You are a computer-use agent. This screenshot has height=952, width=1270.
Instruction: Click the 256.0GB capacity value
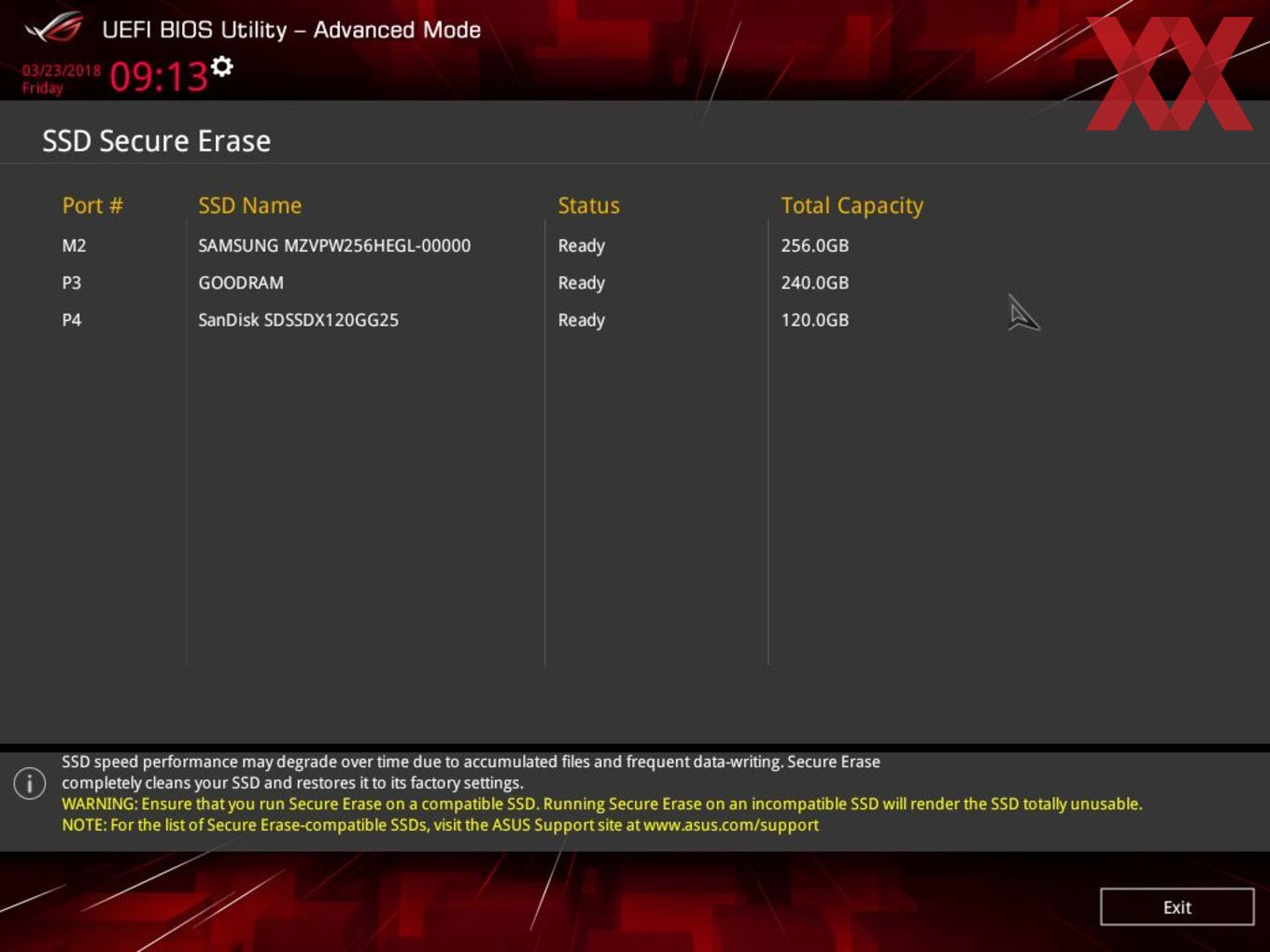(x=815, y=245)
